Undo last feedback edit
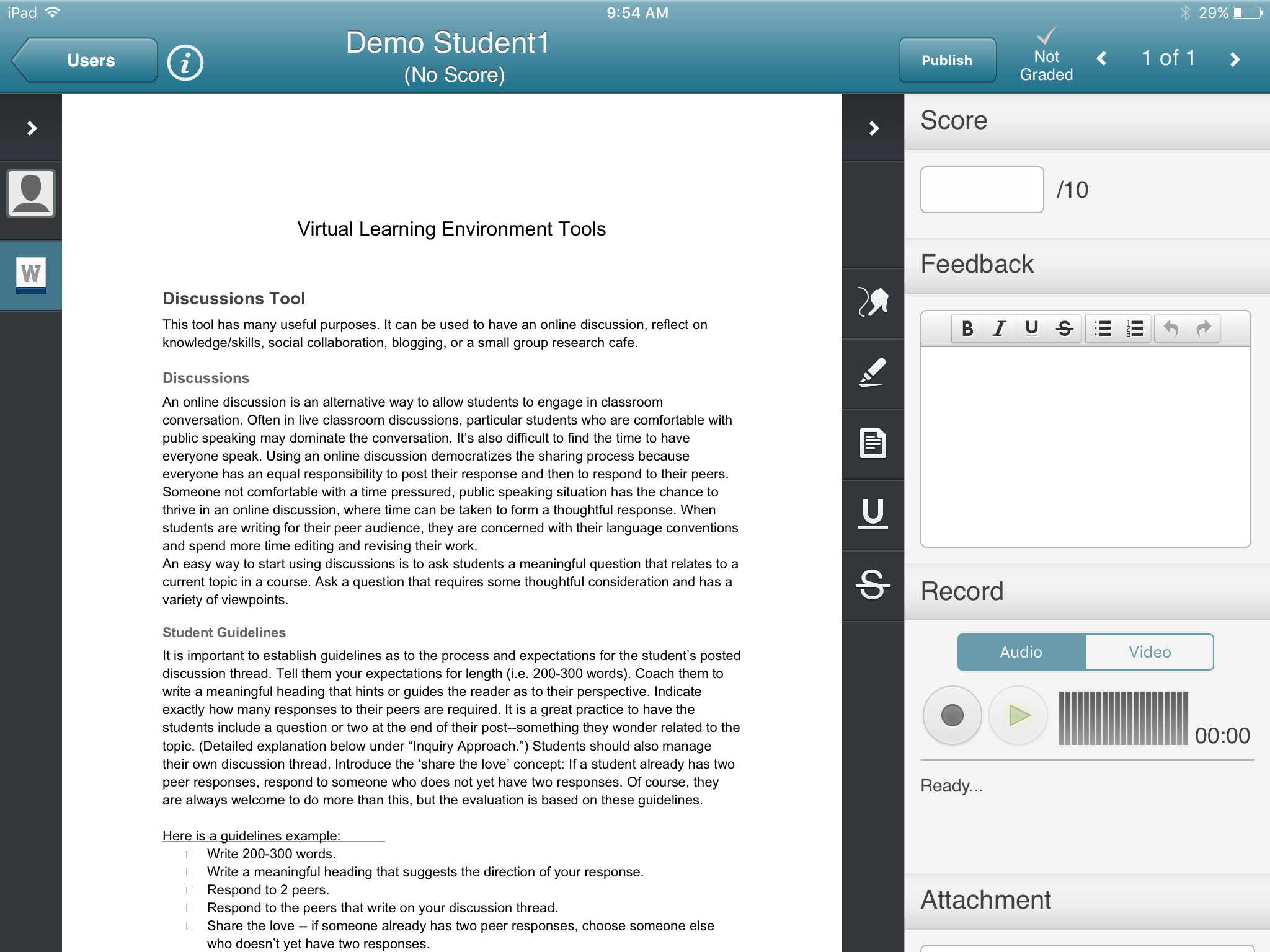1270x952 pixels. [x=1171, y=328]
